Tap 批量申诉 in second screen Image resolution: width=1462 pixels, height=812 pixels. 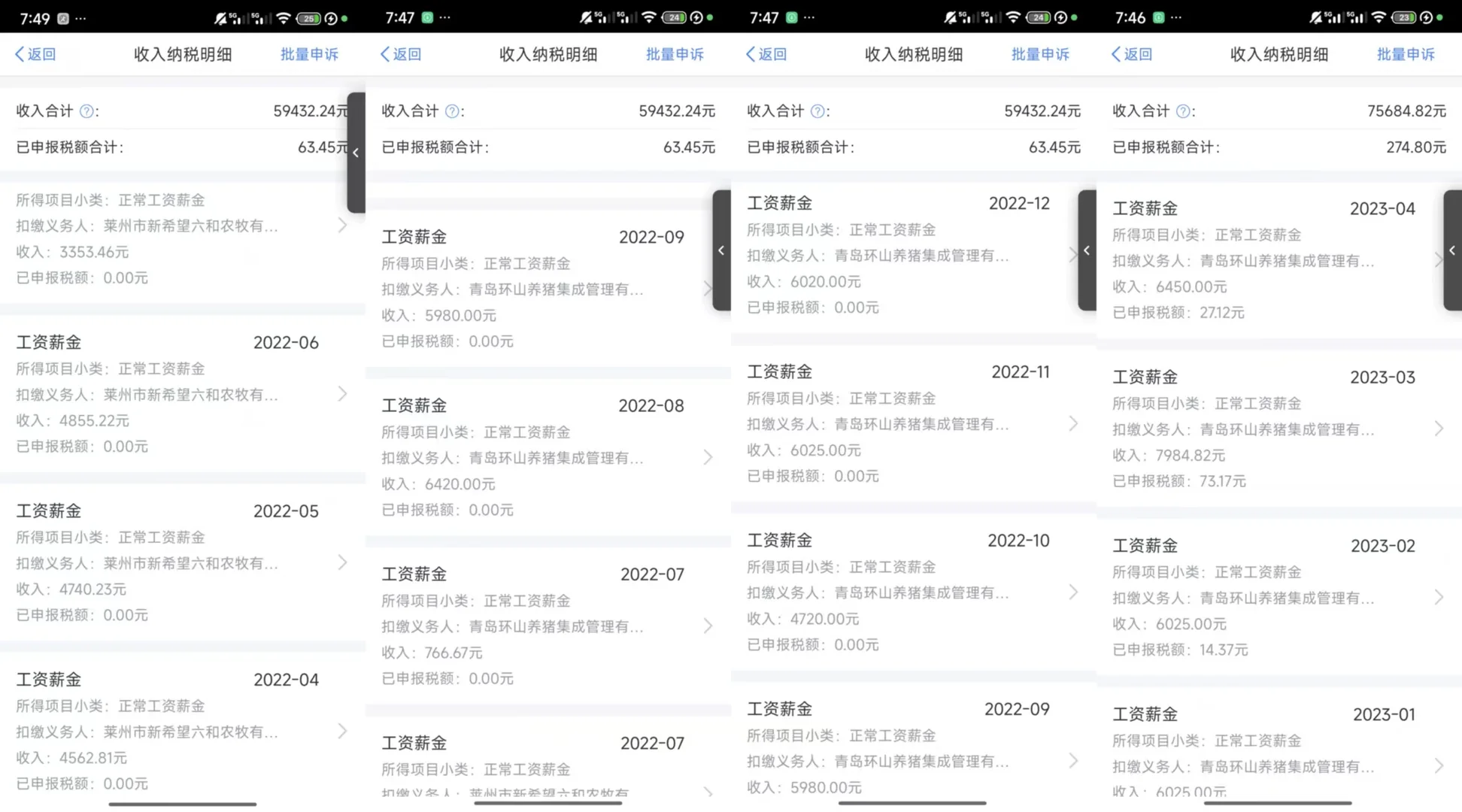pyautogui.click(x=675, y=54)
